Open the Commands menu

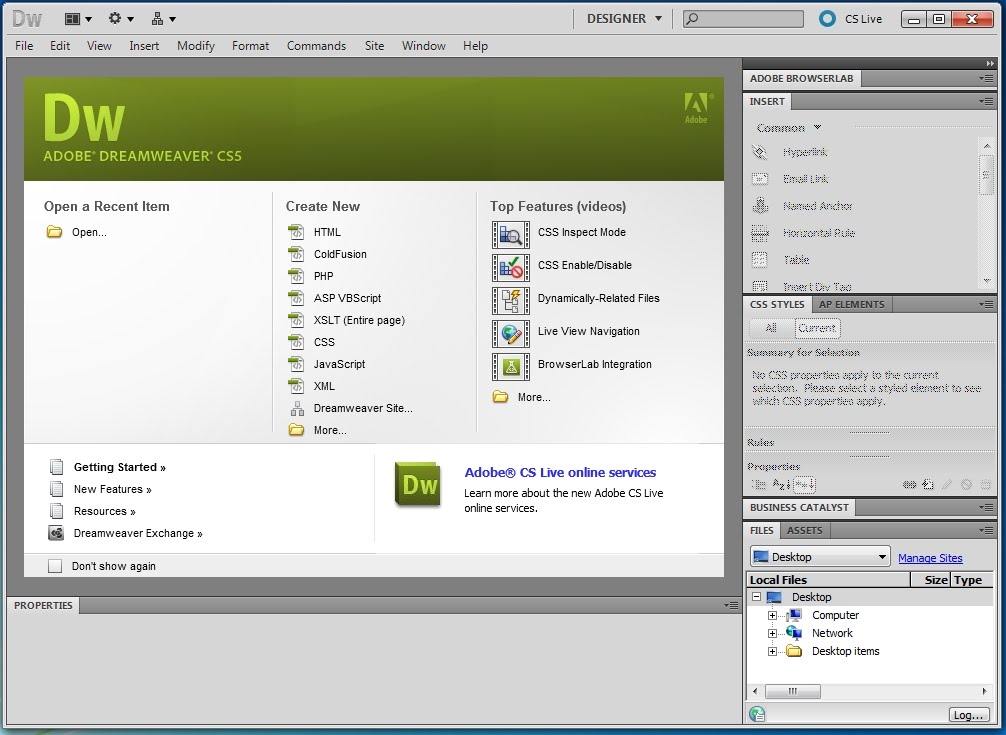(316, 46)
